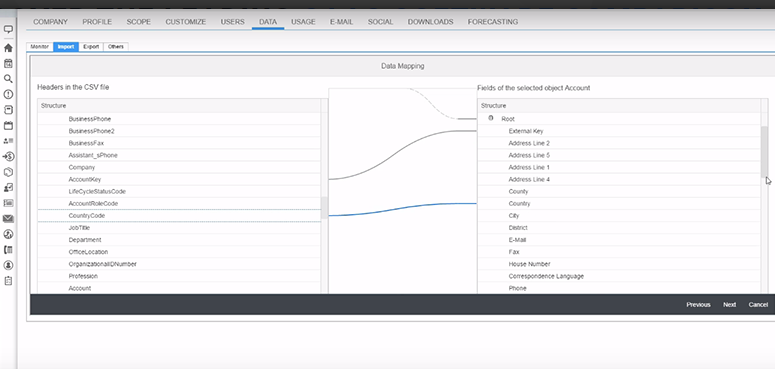
Task: Switch to the SCOPE tab
Action: pos(138,22)
